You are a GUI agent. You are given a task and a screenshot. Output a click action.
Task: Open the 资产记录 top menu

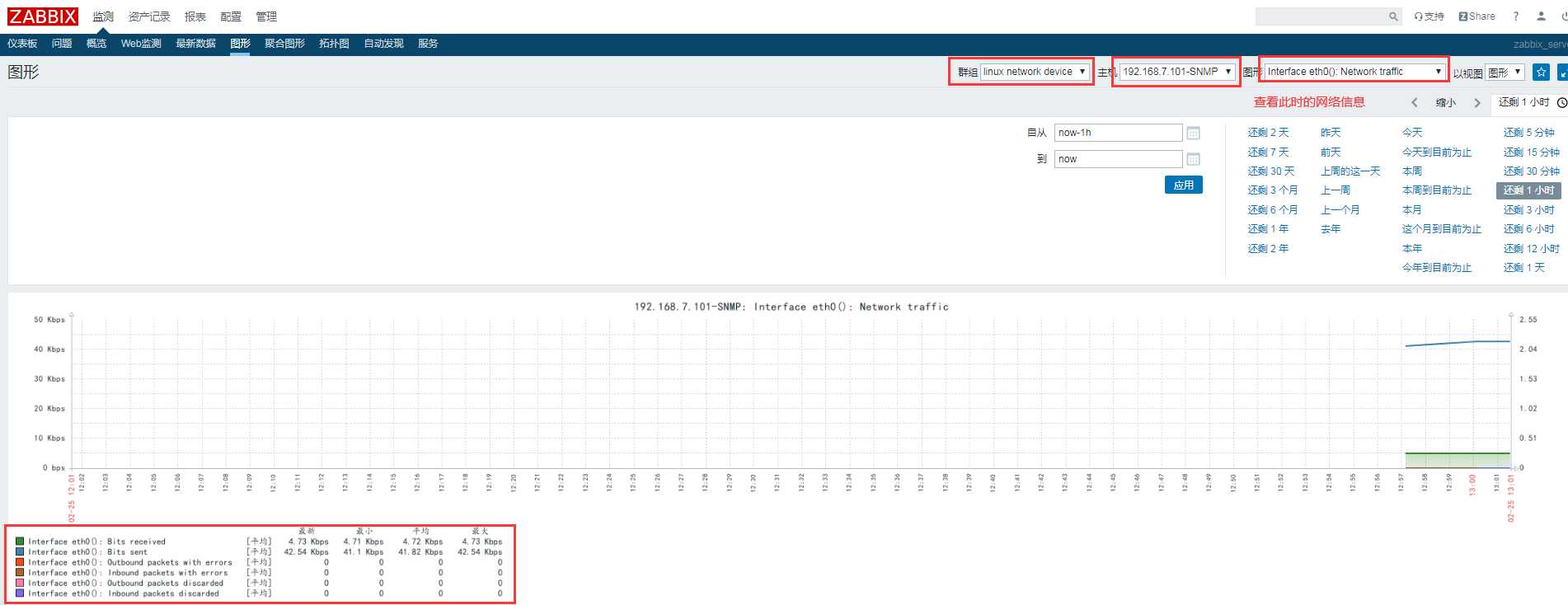(x=149, y=16)
